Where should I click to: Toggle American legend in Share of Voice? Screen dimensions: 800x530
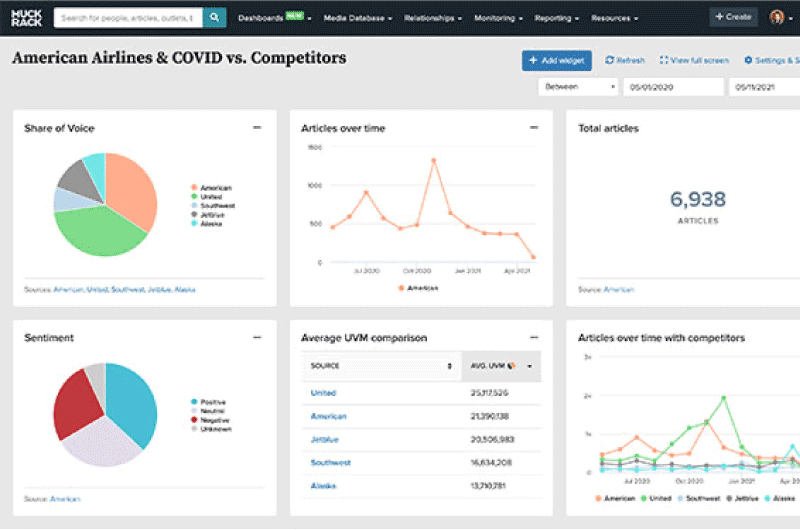(212, 188)
